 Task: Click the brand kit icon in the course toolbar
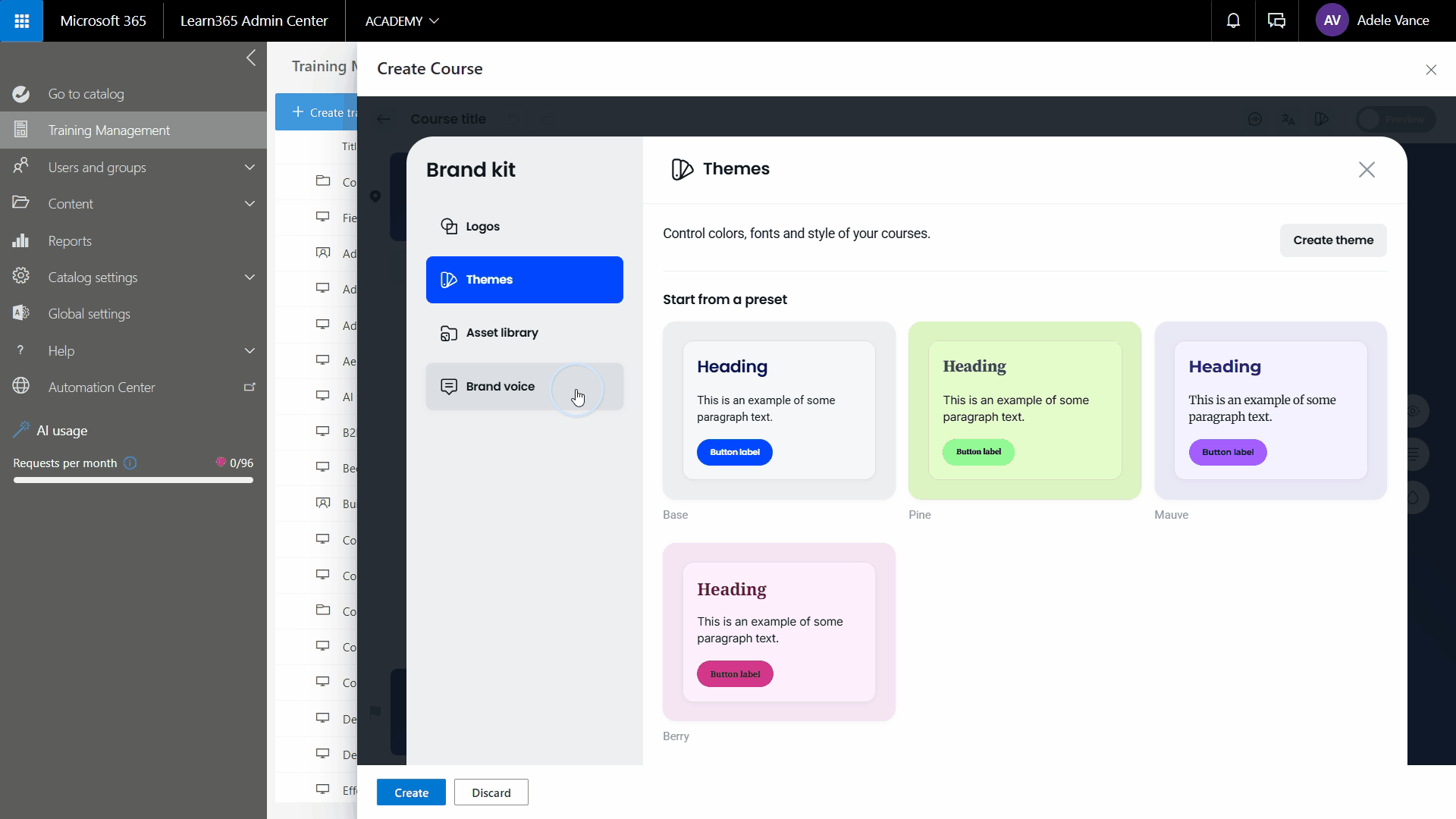[1322, 119]
